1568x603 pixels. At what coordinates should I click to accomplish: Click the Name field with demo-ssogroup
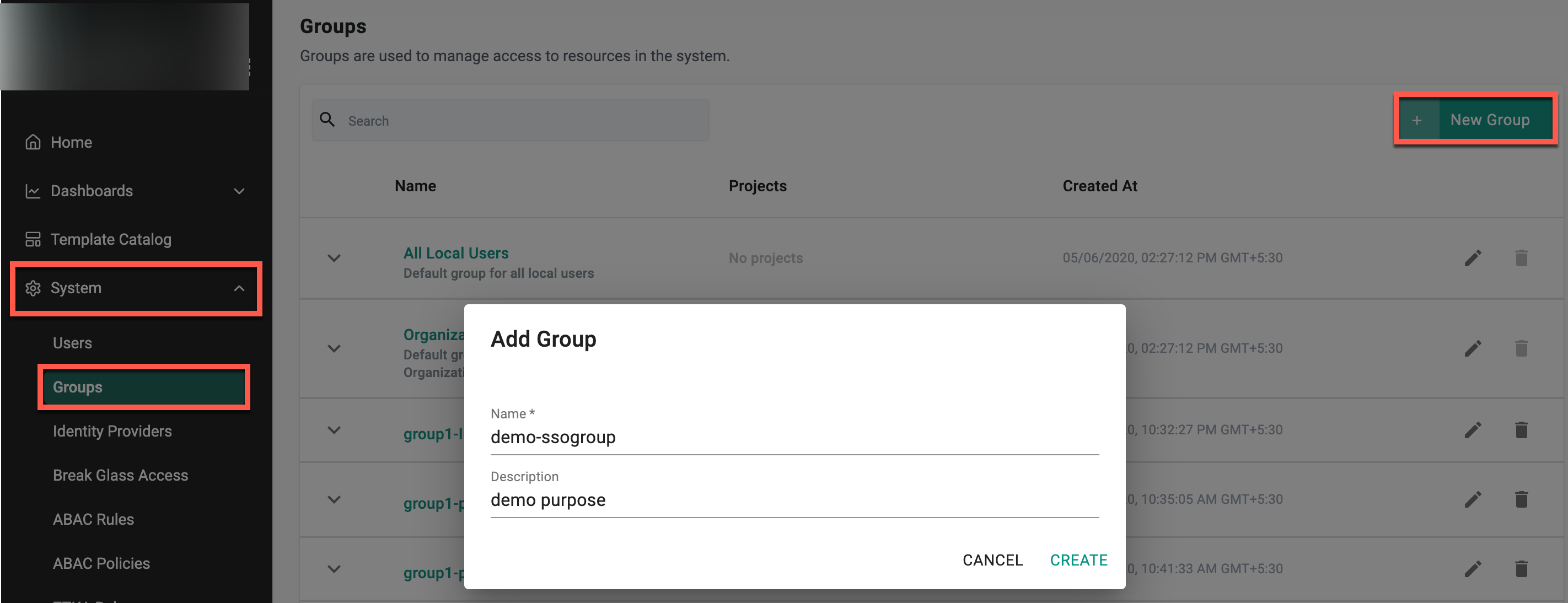coord(794,437)
